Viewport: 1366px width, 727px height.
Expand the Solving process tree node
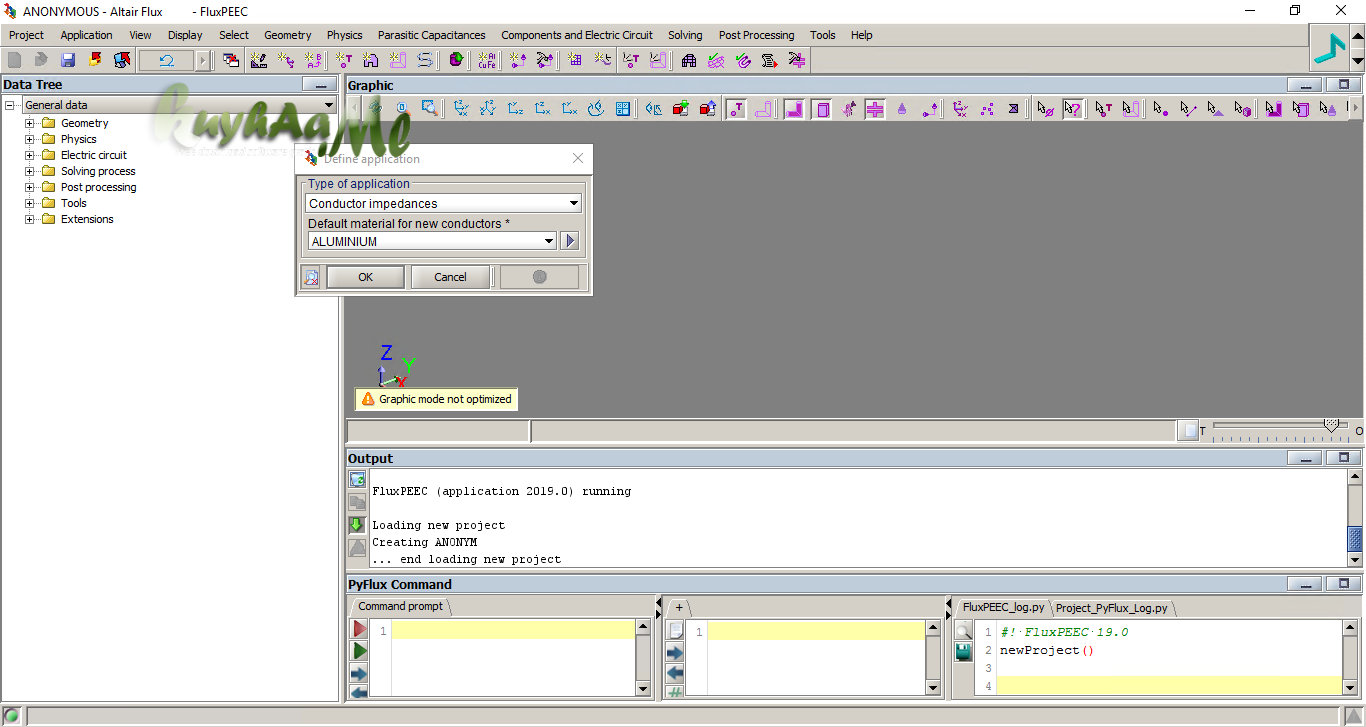pyautogui.click(x=30, y=171)
